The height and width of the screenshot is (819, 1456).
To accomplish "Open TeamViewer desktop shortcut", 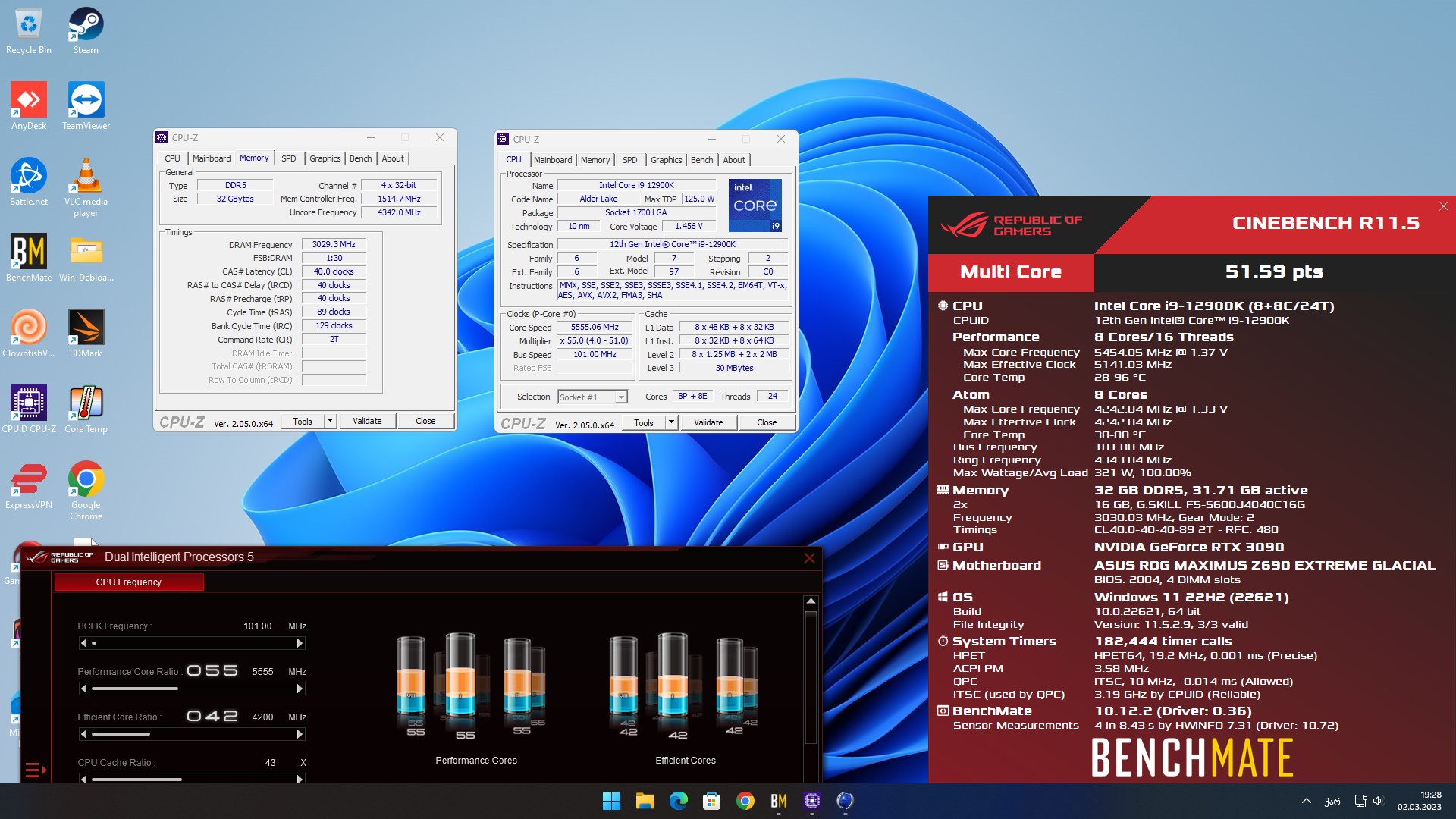I will click(x=86, y=106).
